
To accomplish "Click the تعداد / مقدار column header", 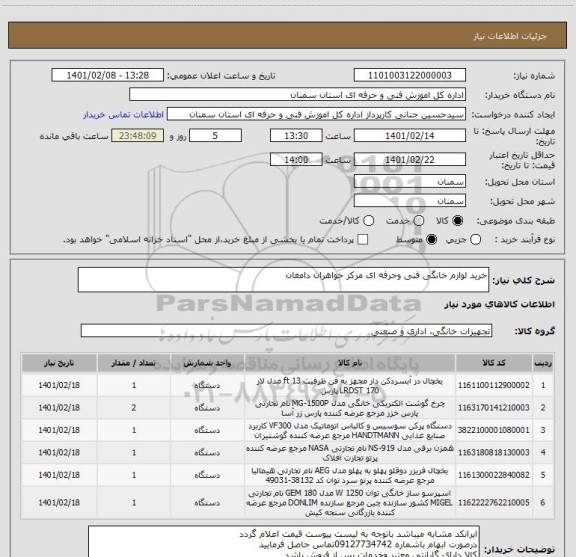I will 134,363.
